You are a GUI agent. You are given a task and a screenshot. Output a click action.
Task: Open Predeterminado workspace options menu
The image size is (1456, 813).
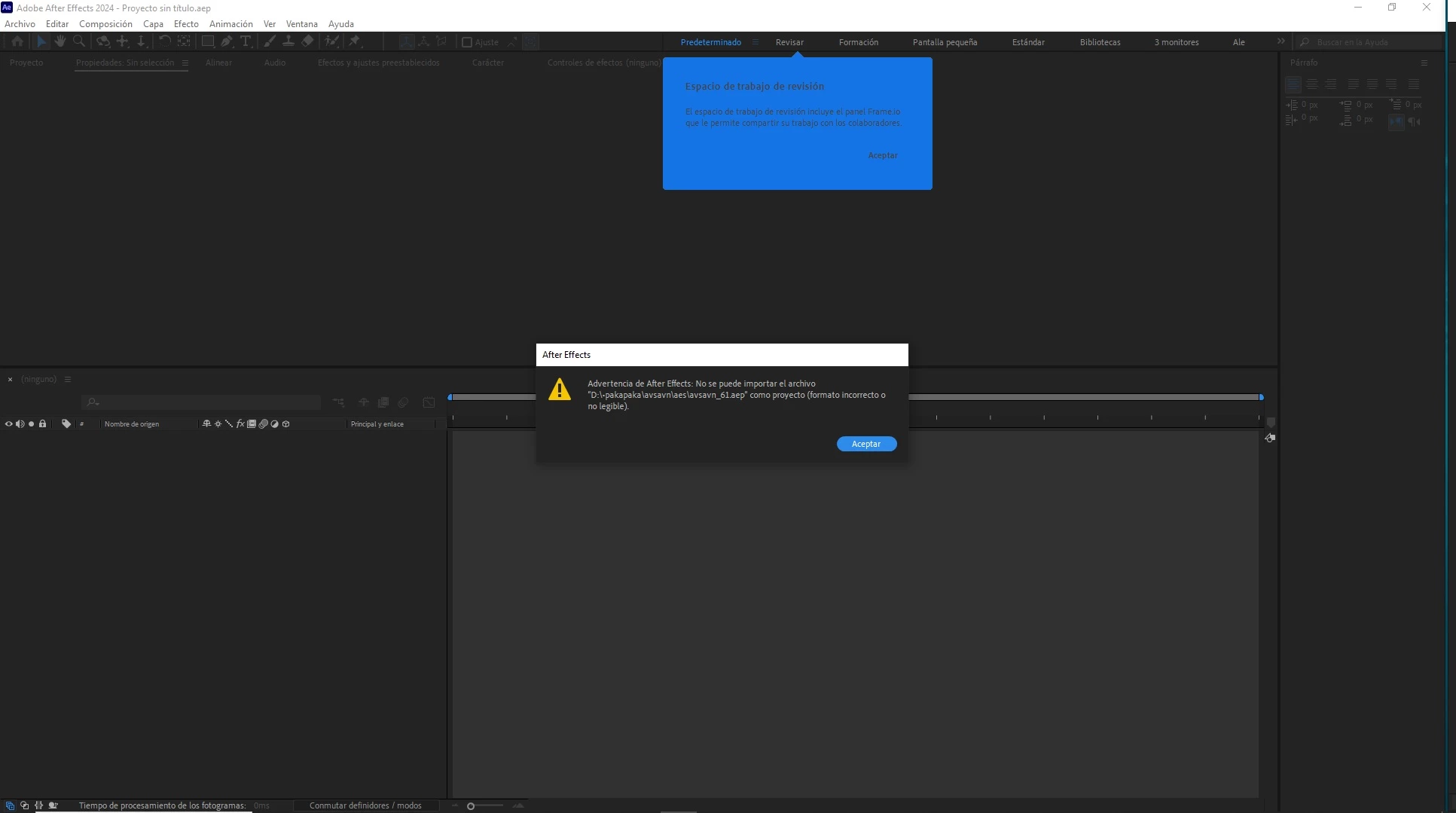755,42
